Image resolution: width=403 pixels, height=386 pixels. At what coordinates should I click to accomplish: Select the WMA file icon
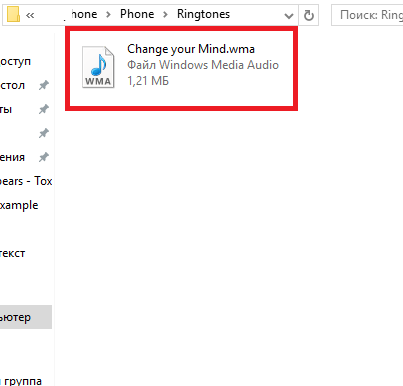98,67
